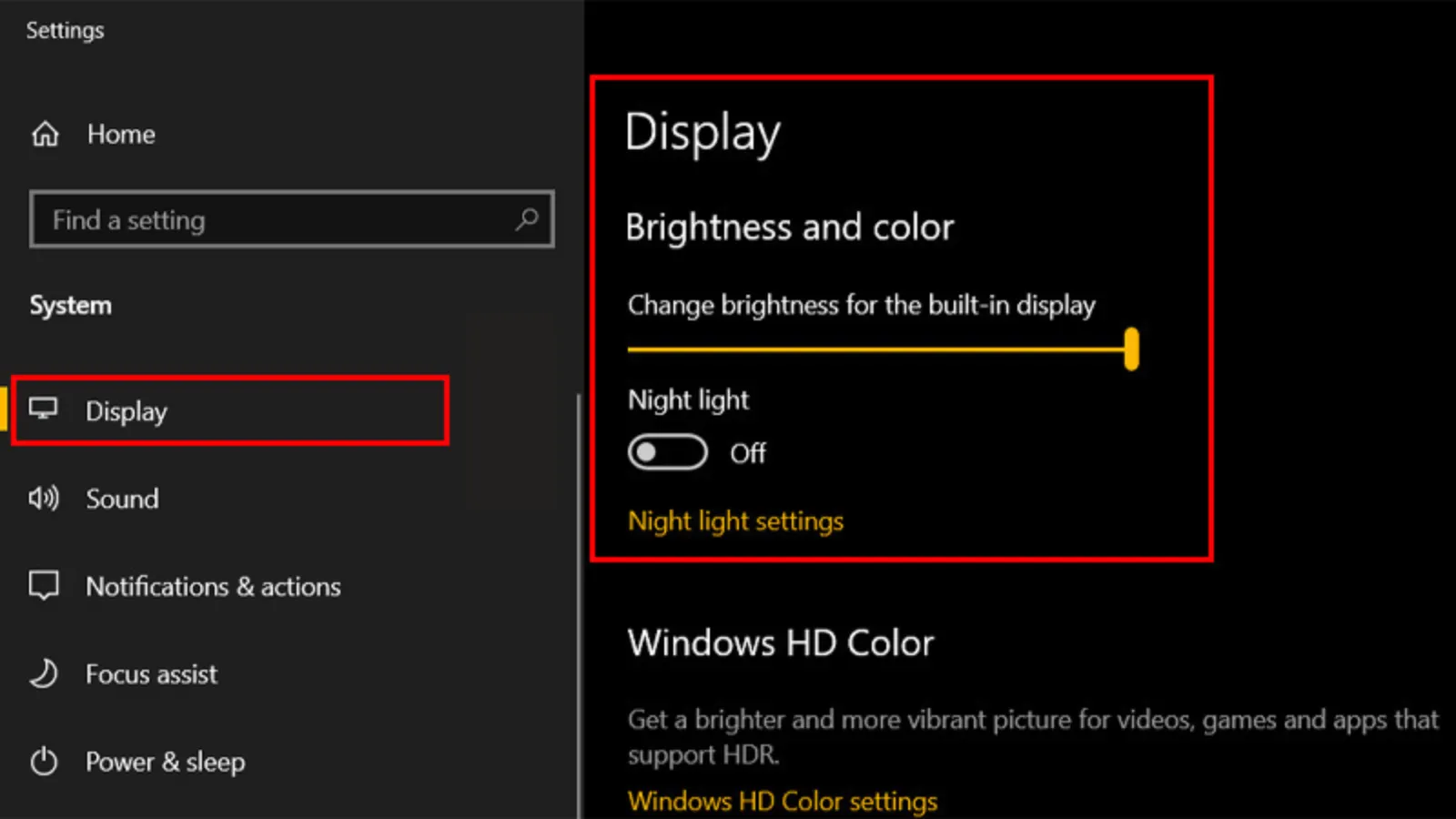This screenshot has width=1456, height=819.
Task: Navigate to Sound settings
Action: point(123,498)
